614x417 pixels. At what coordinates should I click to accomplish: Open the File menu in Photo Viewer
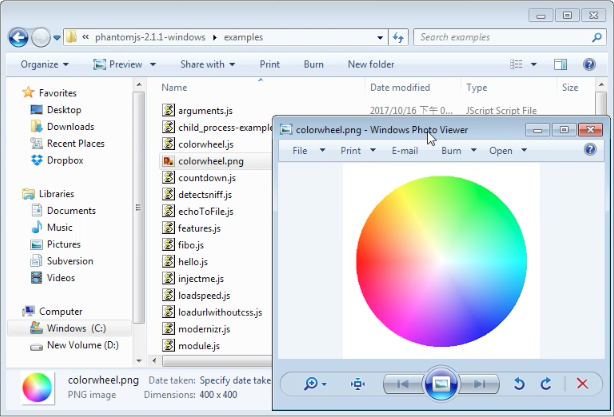coord(308,150)
